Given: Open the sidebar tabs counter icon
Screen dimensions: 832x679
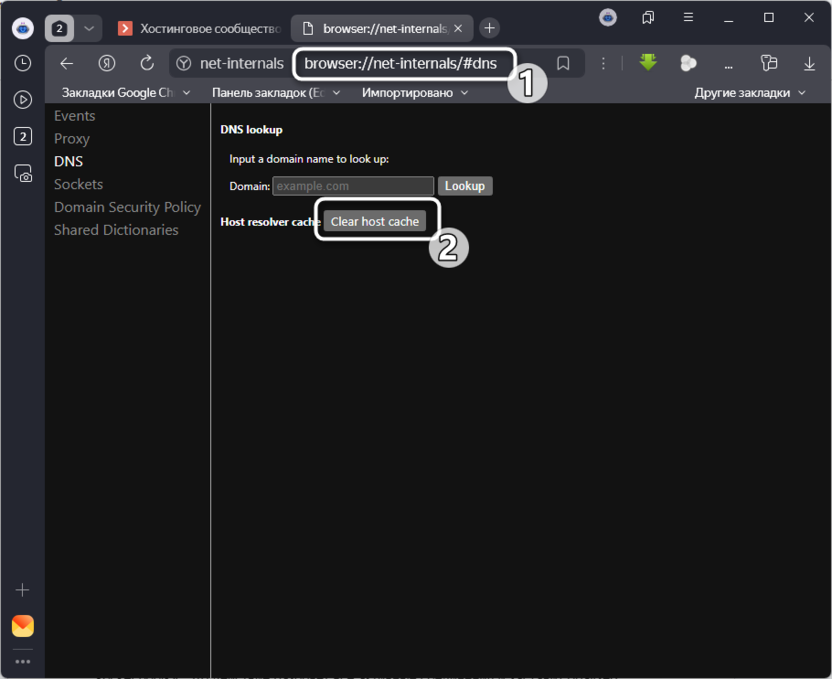Looking at the screenshot, I should point(23,136).
